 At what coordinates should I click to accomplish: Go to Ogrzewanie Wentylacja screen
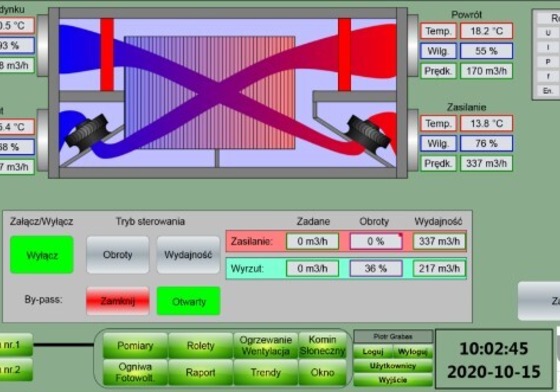click(265, 346)
